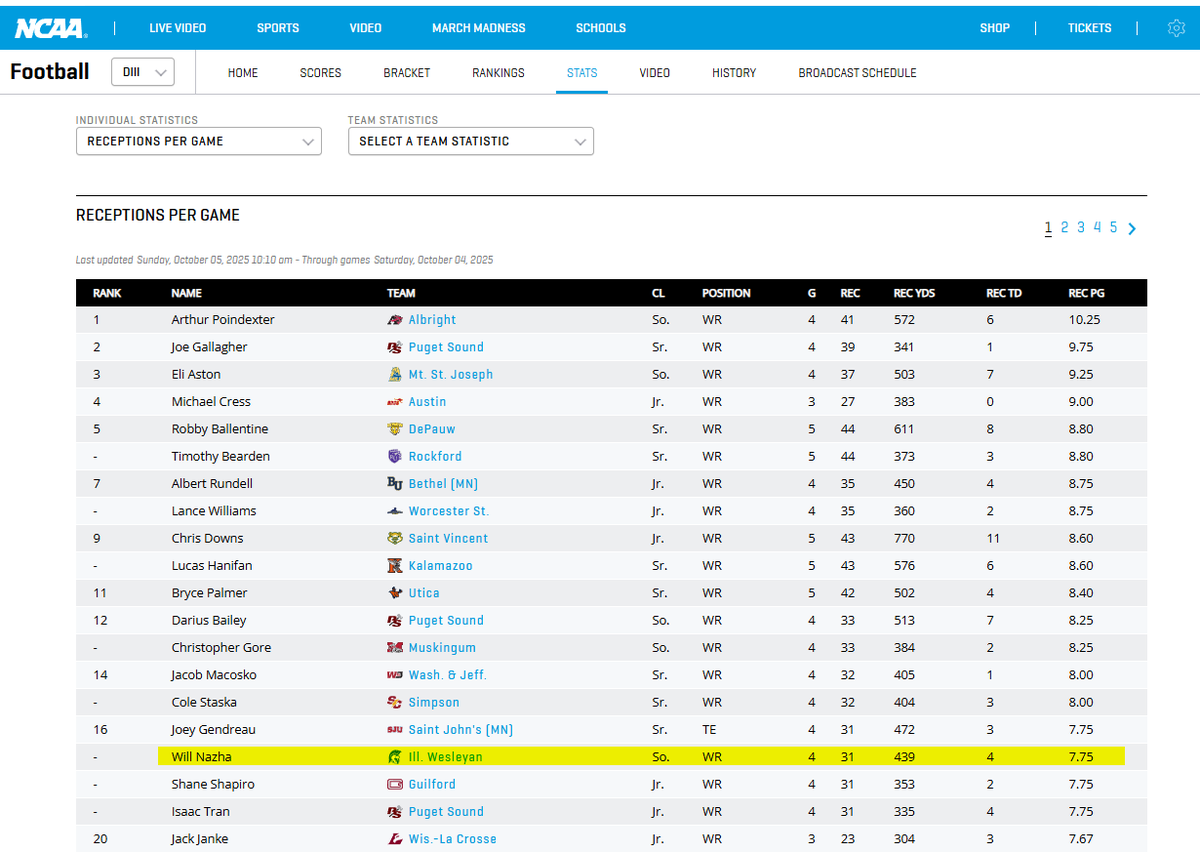Click the Simpson team logo icon
Image resolution: width=1200 pixels, height=852 pixels.
coord(395,703)
